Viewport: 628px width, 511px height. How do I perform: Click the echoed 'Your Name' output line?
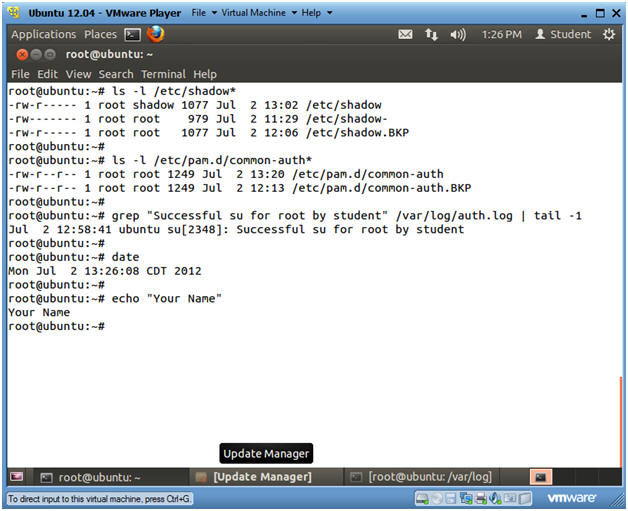39,312
